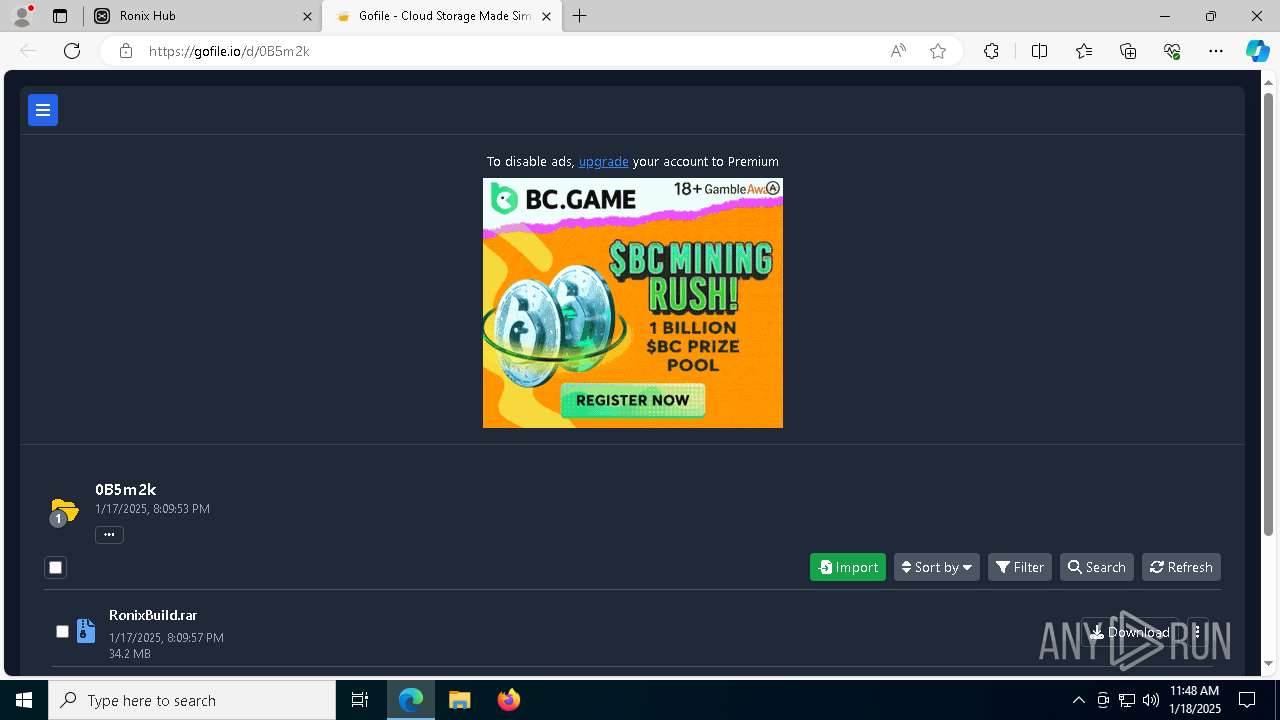Viewport: 1280px width, 720px height.
Task: Open Edge Settings and more menu
Action: coord(1216,51)
